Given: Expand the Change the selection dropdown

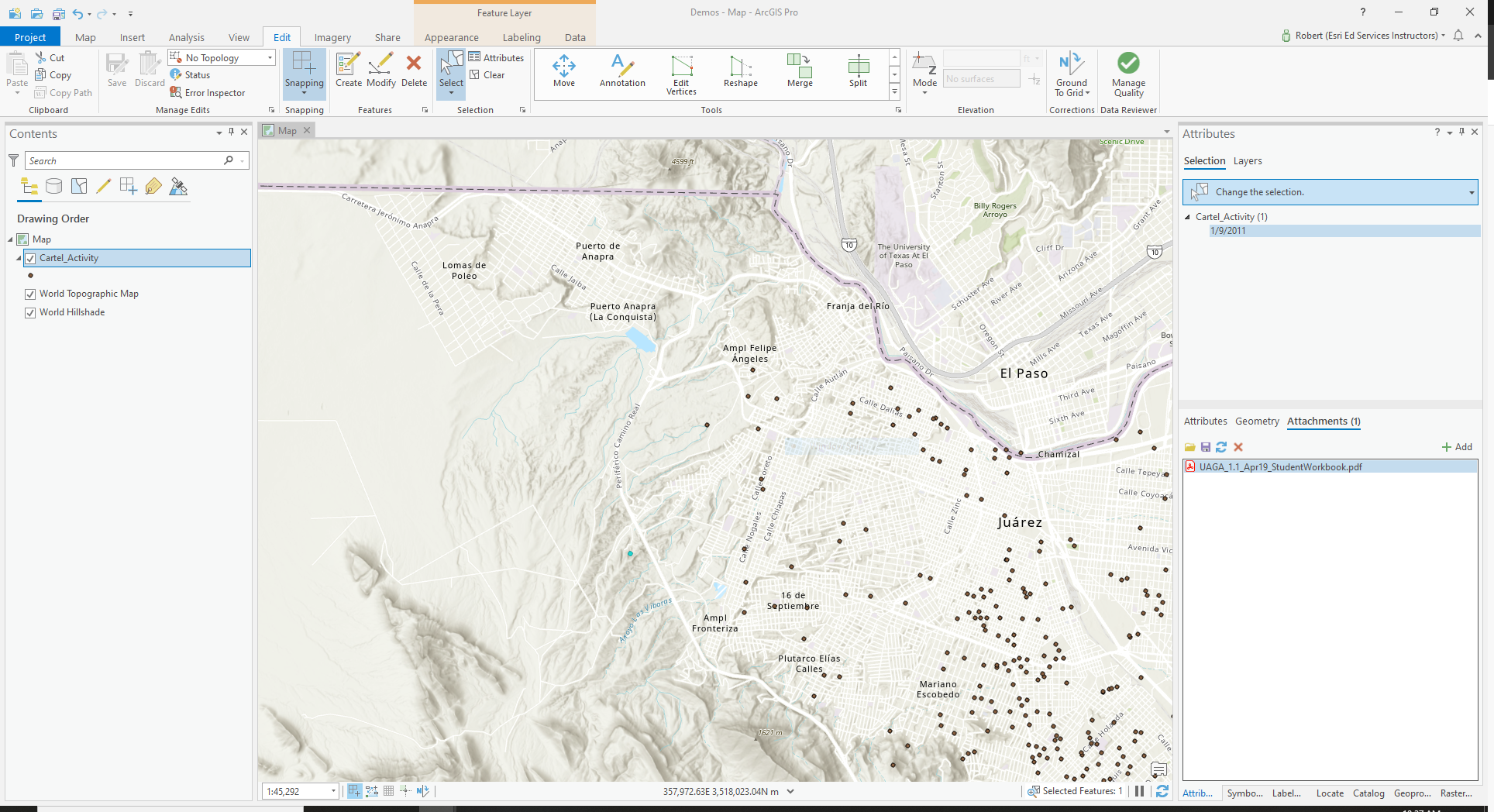Looking at the screenshot, I should [x=1471, y=191].
